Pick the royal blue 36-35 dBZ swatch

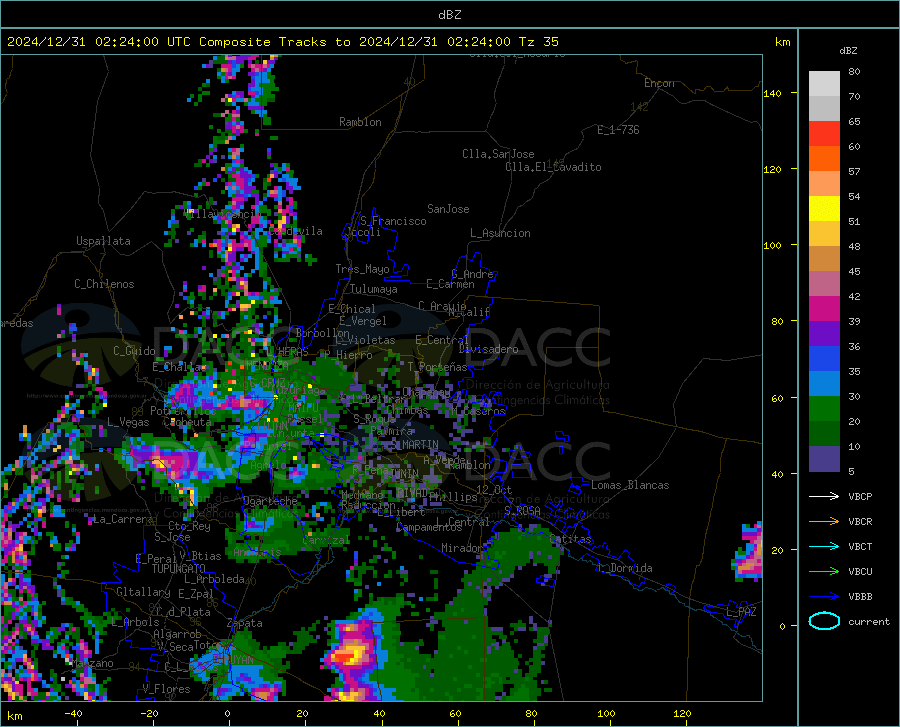pos(824,359)
